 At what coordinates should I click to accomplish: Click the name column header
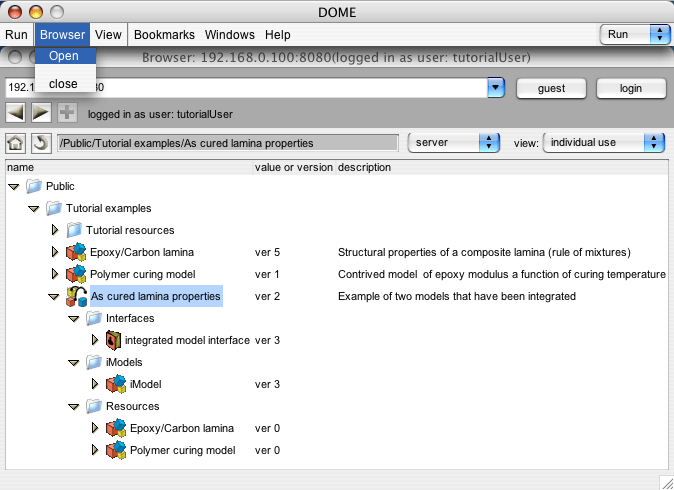point(129,167)
